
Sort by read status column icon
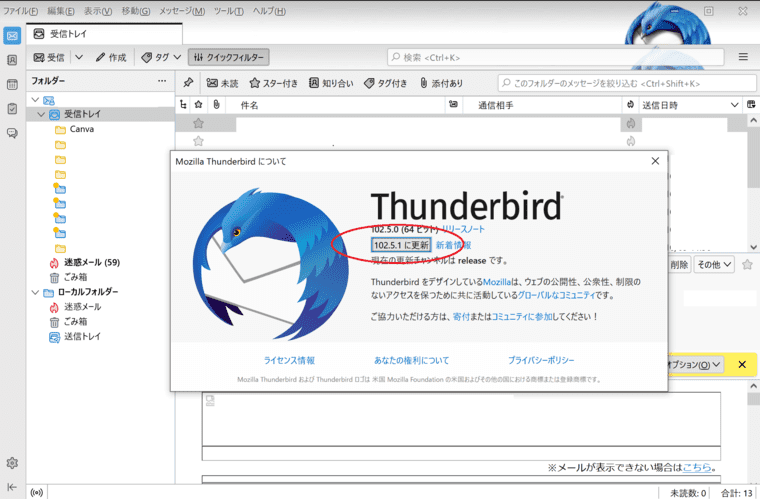pos(453,105)
